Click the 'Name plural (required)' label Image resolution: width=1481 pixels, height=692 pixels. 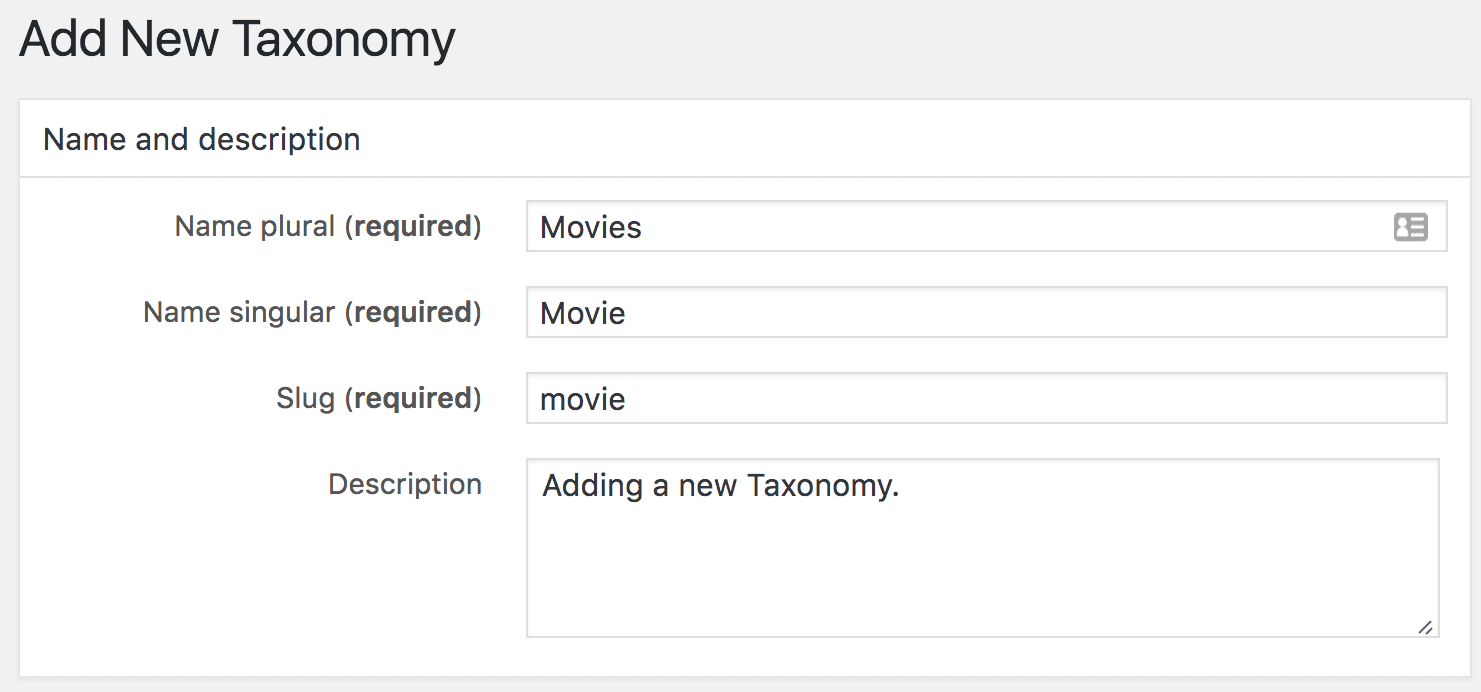click(327, 226)
